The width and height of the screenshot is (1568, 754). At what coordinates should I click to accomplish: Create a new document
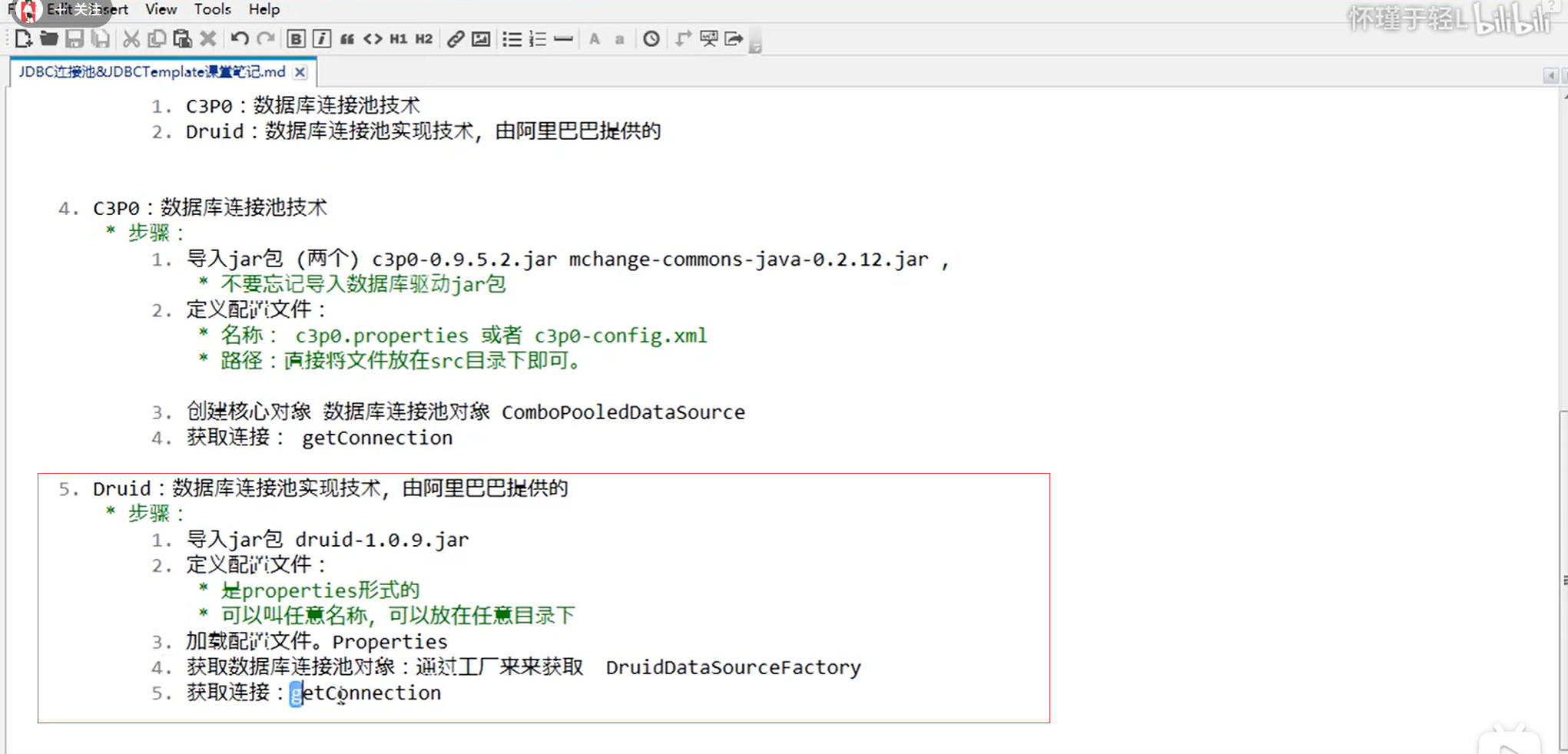coord(22,38)
